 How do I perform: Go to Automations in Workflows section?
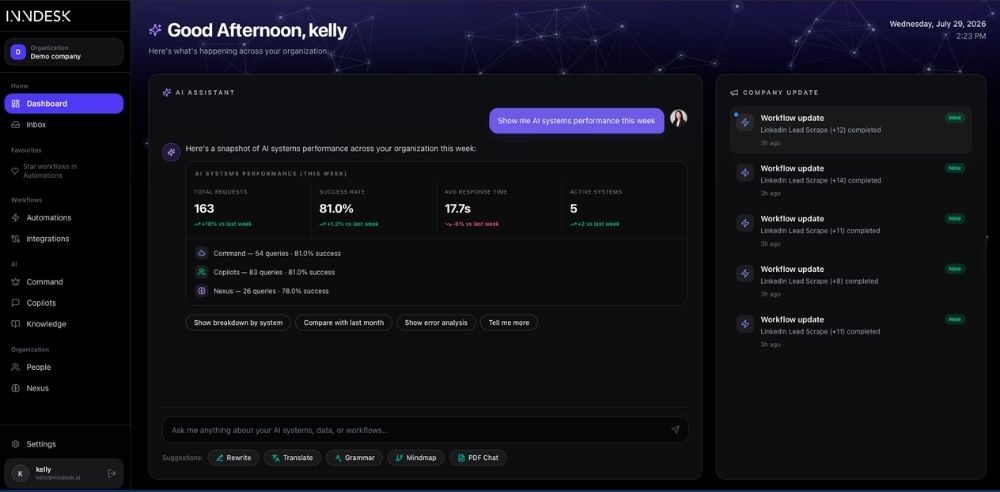pyautogui.click(x=64, y=218)
